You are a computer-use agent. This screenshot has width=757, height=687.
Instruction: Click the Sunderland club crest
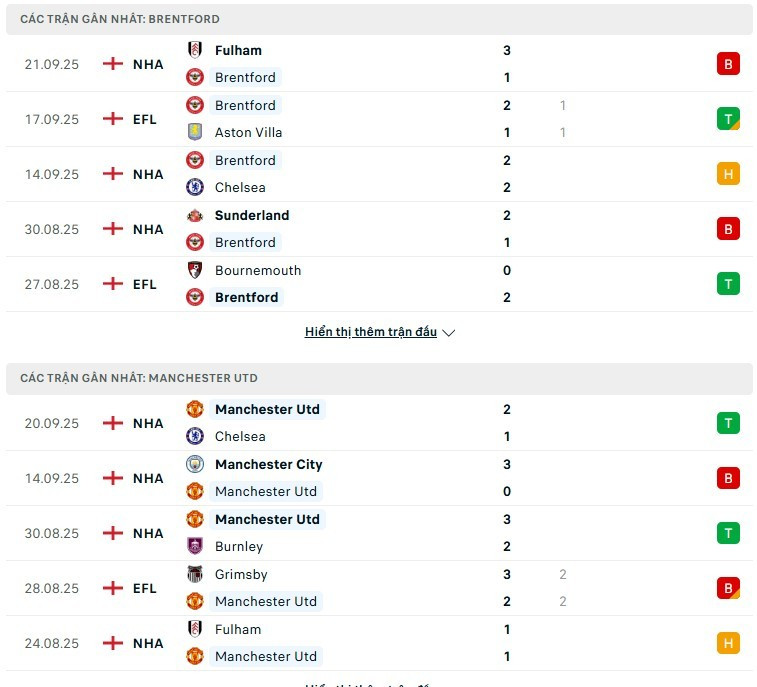click(x=195, y=215)
